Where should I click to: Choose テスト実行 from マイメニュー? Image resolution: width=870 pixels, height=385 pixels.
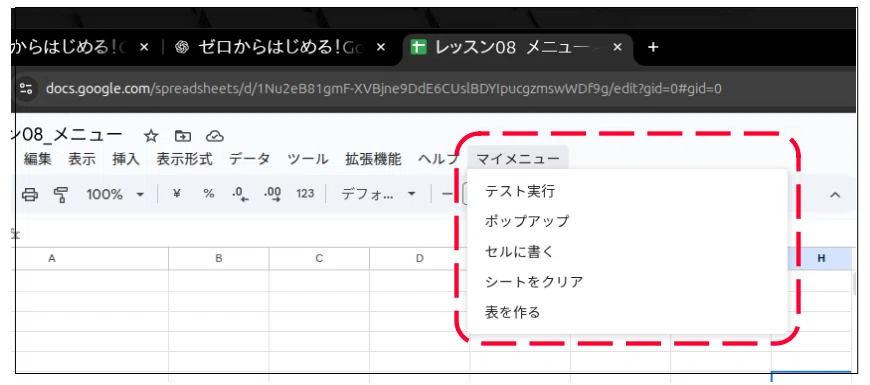click(x=628, y=192)
